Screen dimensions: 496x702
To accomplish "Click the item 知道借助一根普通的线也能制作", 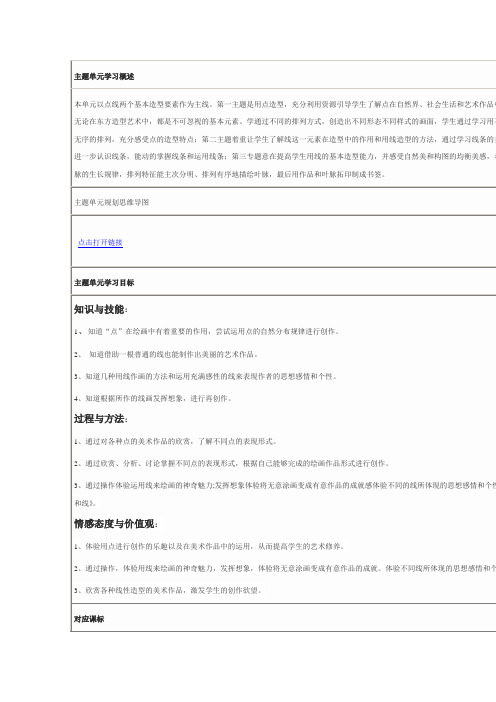I will [166, 354].
